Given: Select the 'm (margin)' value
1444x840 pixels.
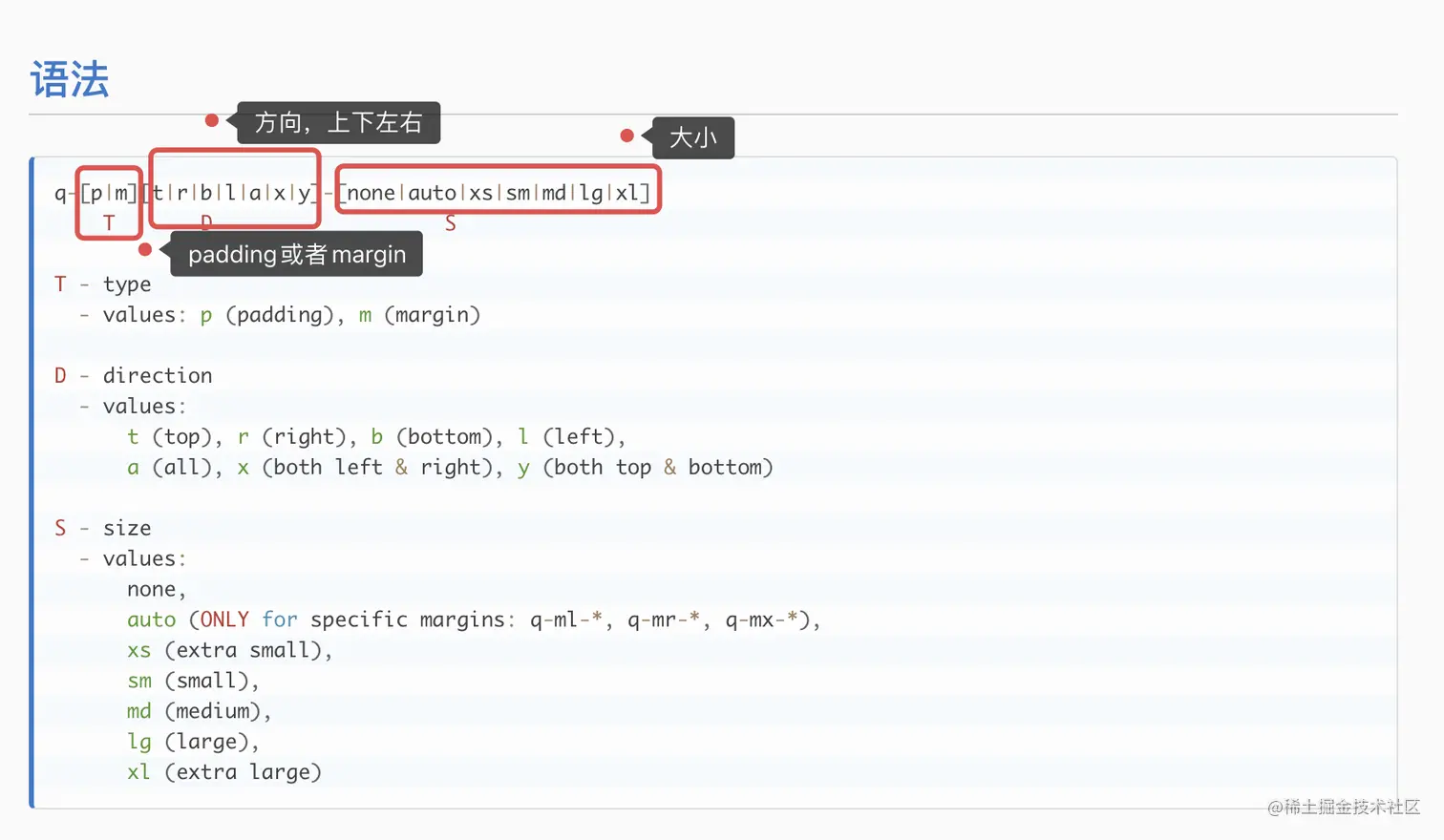Looking at the screenshot, I should click(x=419, y=315).
